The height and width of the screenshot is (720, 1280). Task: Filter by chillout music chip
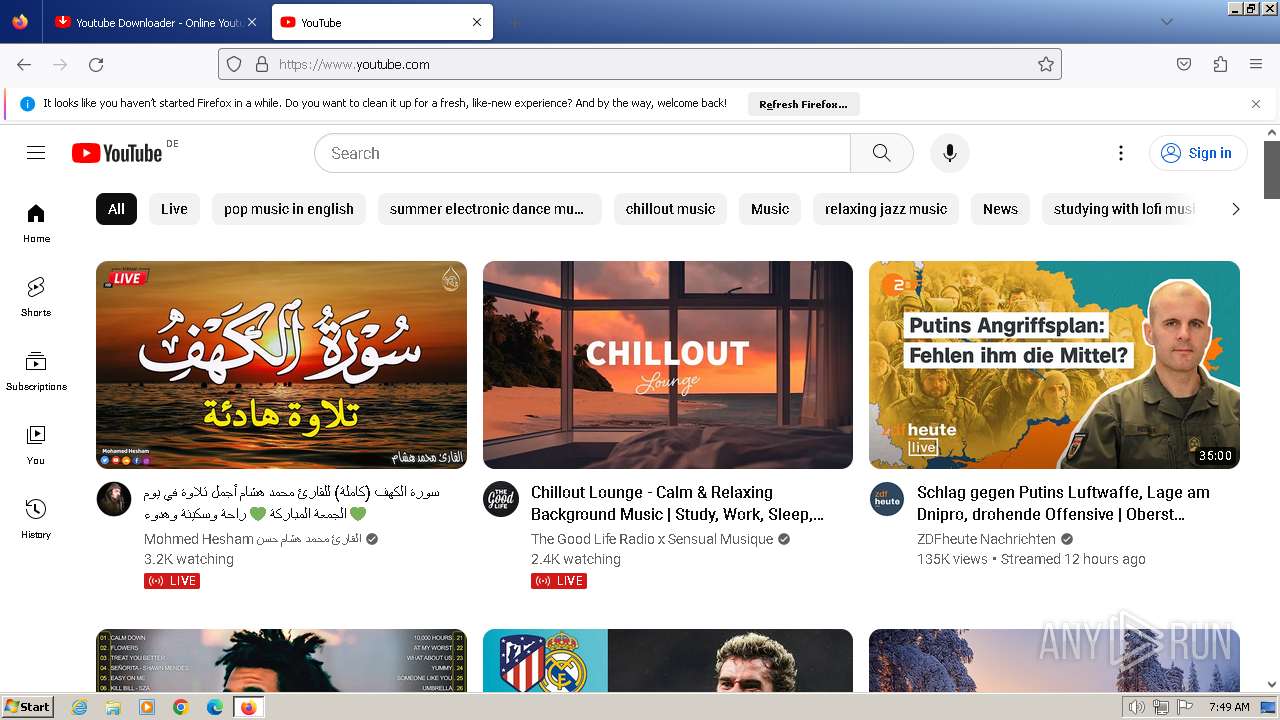pyautogui.click(x=670, y=209)
